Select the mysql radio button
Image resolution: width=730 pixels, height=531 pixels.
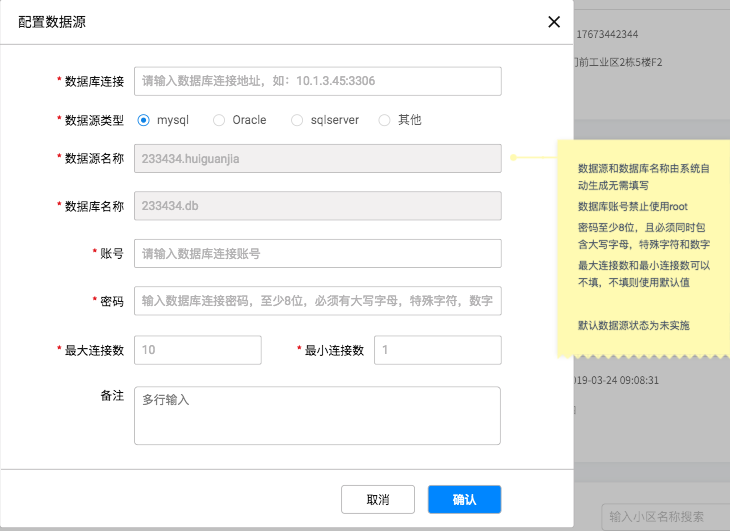click(144, 120)
